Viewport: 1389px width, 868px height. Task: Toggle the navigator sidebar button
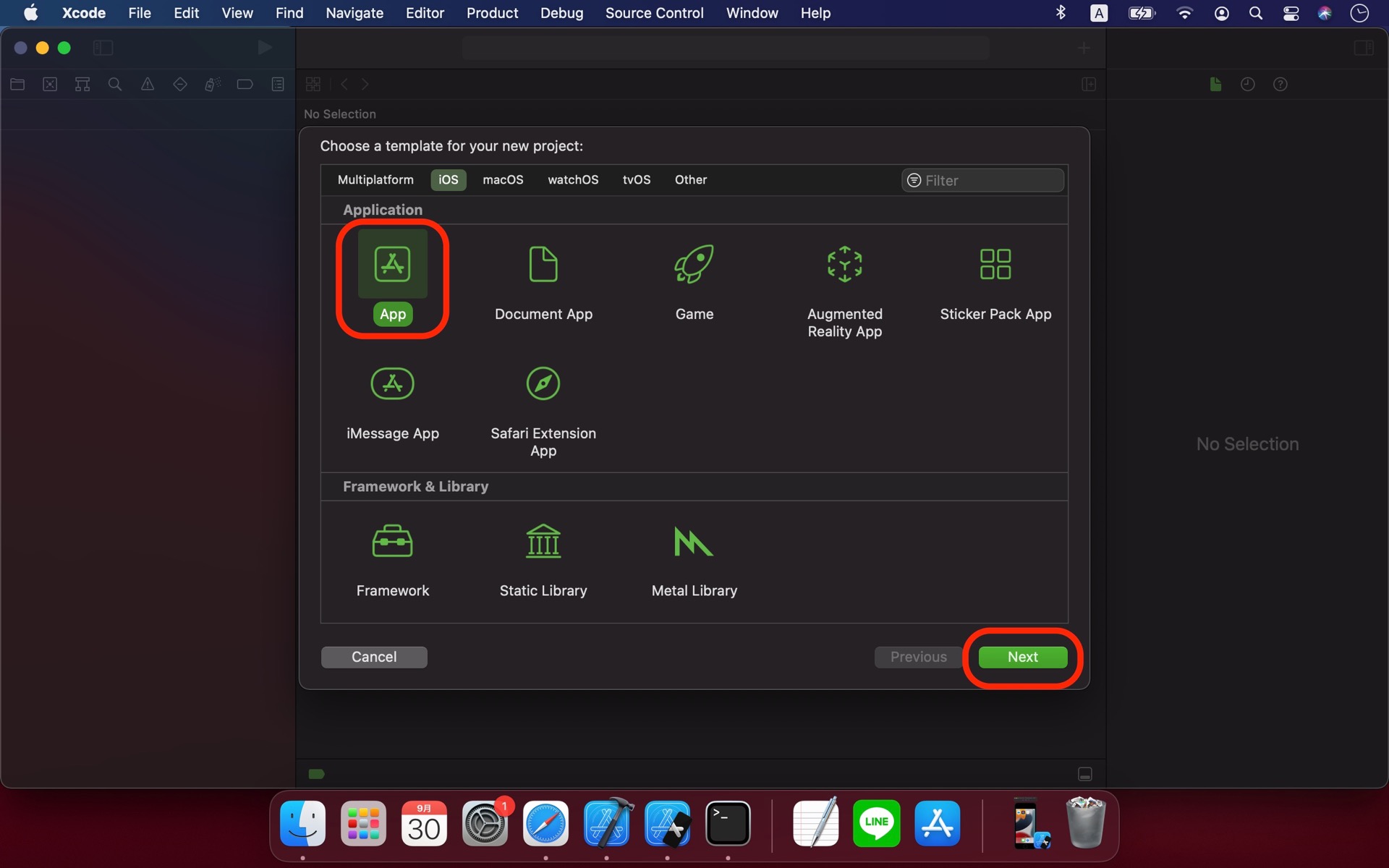[103, 48]
